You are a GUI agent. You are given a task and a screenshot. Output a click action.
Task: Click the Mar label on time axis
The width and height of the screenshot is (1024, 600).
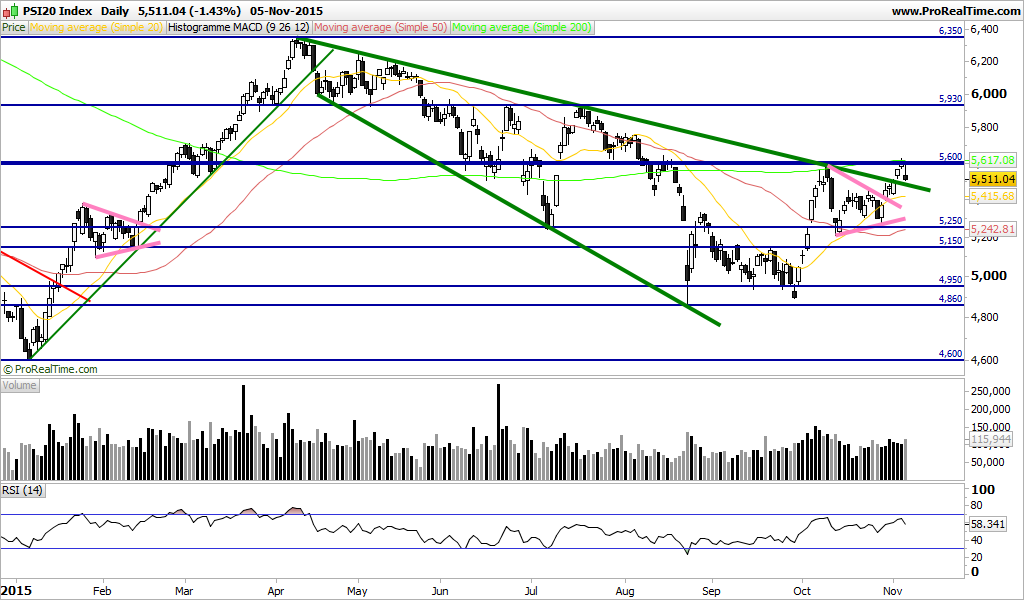(185, 591)
